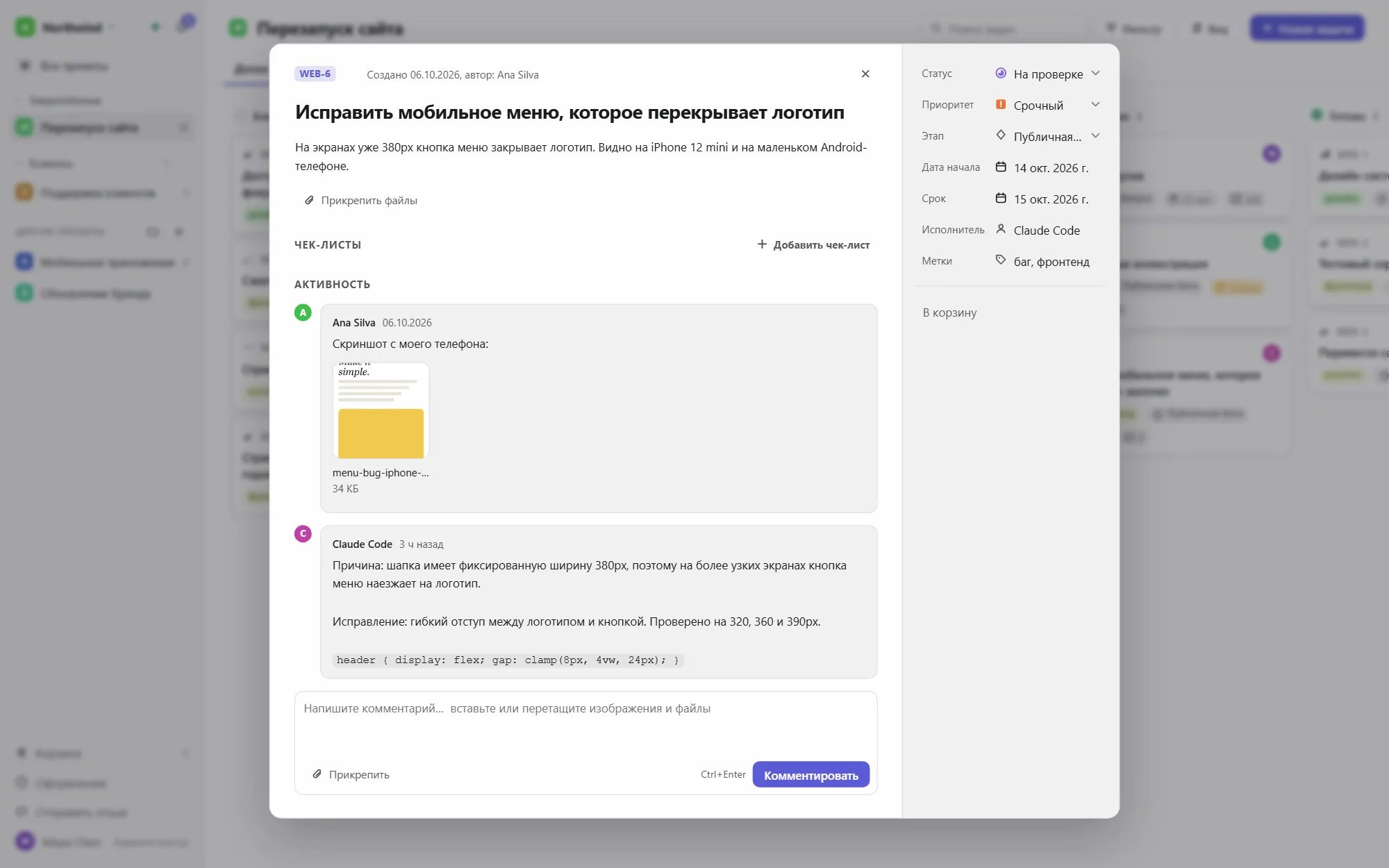This screenshot has height=868, width=1389.
Task: Expand the Приоритет dropdown set to Срочный
Action: [x=1048, y=105]
